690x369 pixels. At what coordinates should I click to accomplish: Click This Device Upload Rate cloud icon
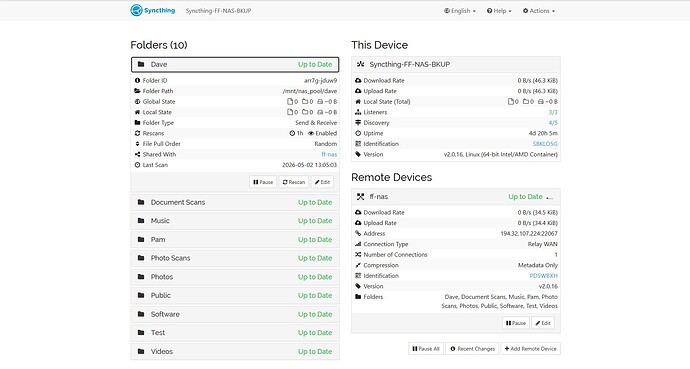(358, 91)
